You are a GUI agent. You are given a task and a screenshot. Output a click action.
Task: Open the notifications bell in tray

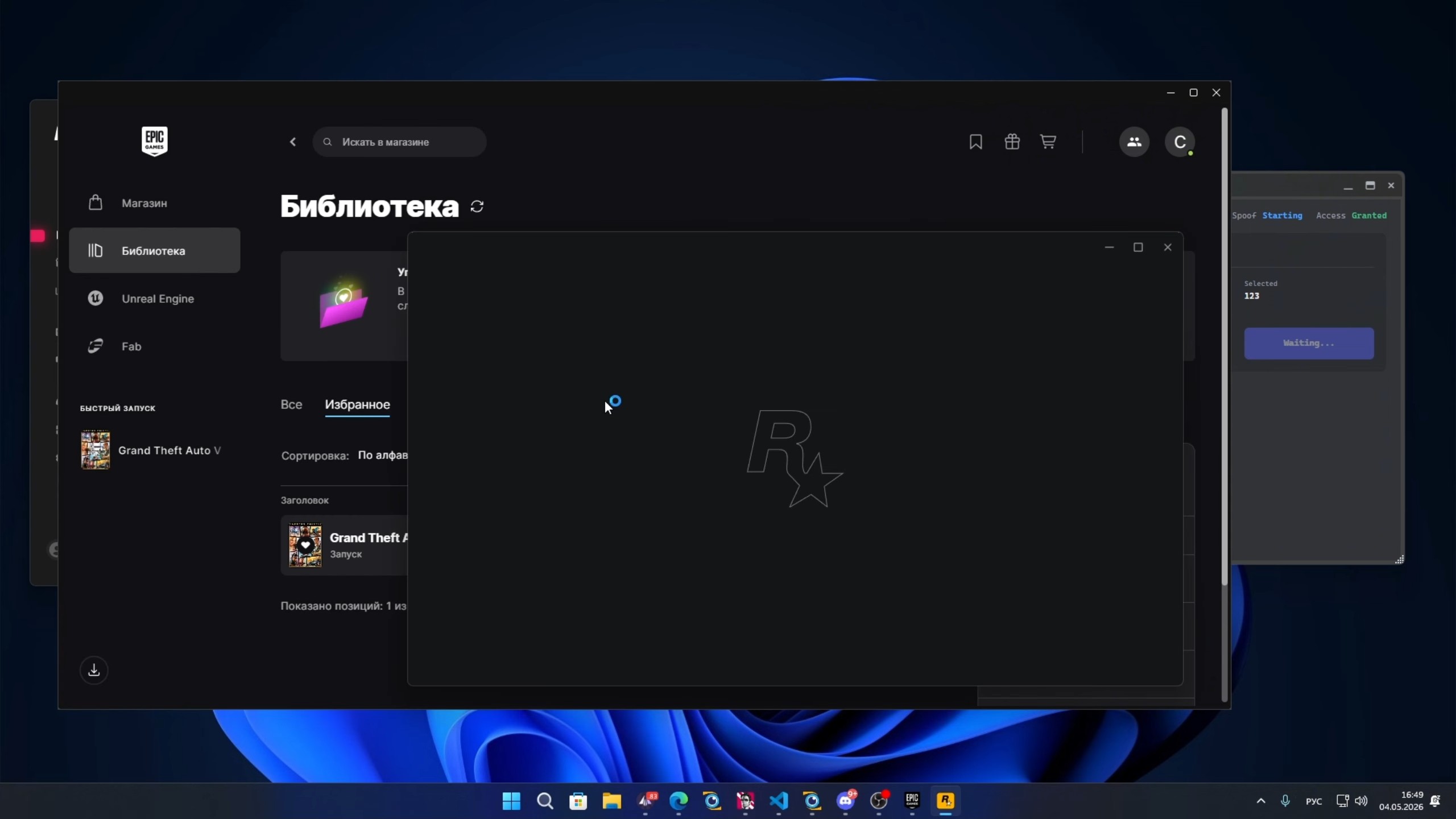pyautogui.click(x=1435, y=801)
